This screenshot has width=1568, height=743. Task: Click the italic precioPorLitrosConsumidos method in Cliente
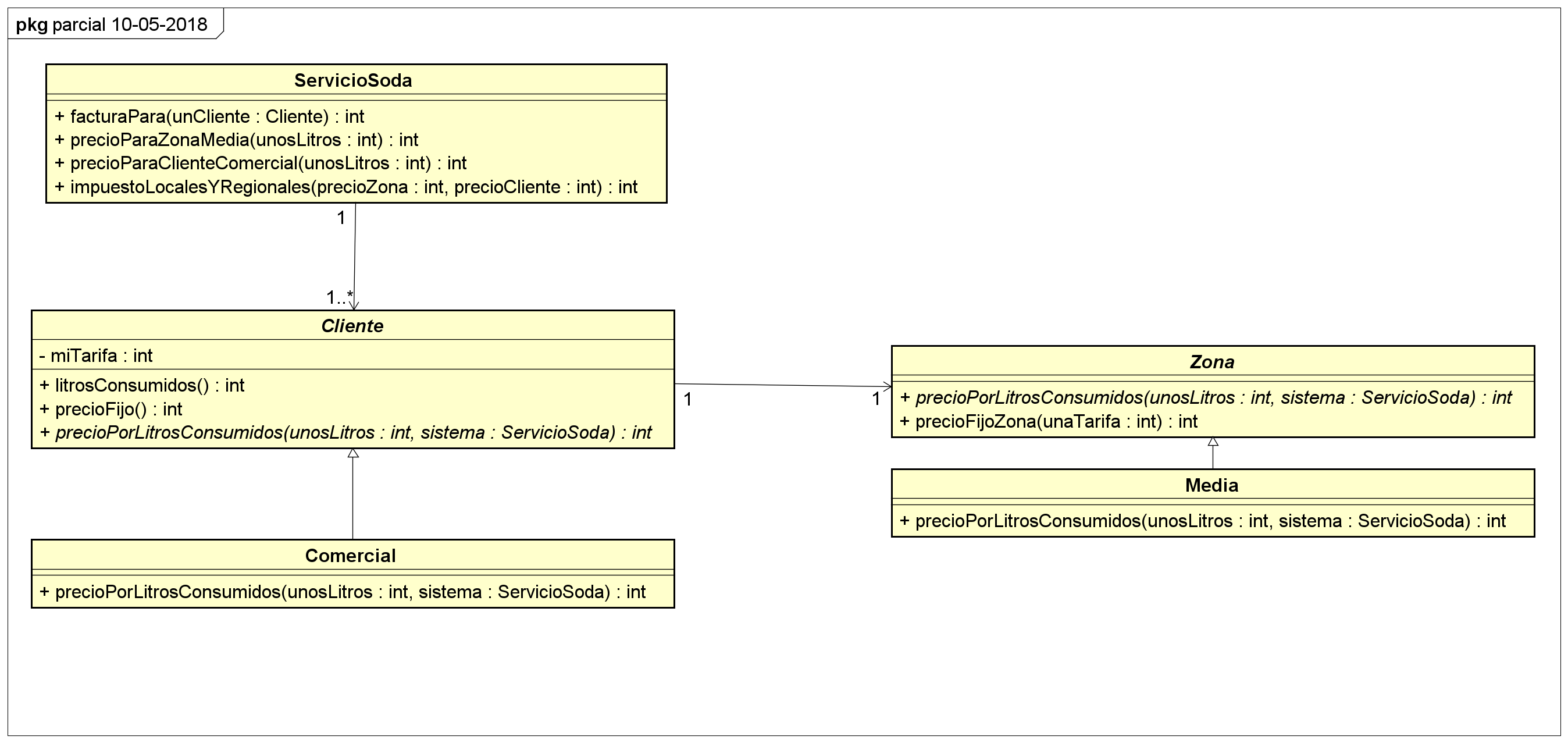point(345,432)
